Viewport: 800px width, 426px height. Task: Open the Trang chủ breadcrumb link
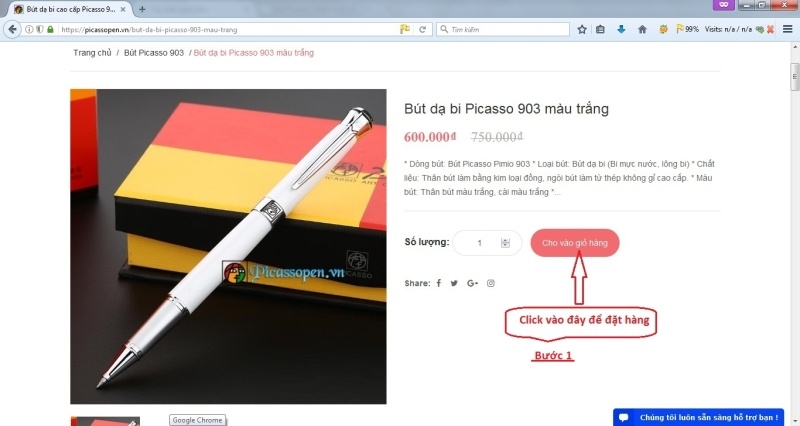tap(92, 53)
